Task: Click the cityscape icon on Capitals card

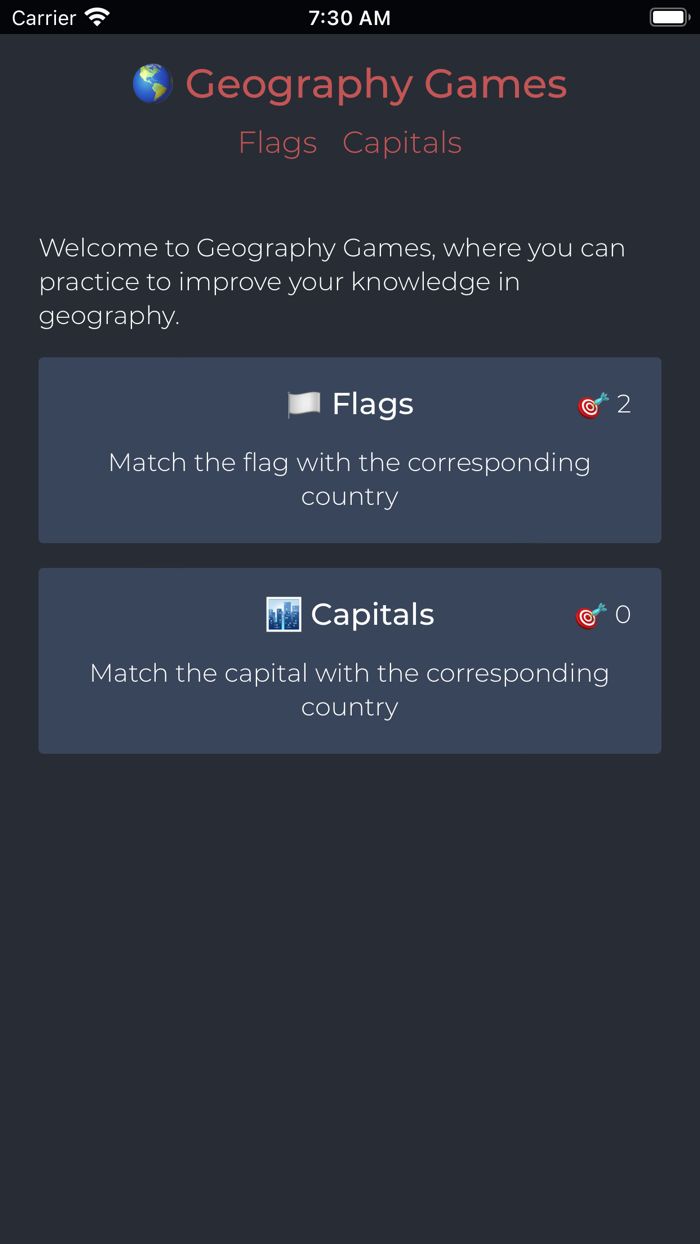Action: [x=283, y=613]
